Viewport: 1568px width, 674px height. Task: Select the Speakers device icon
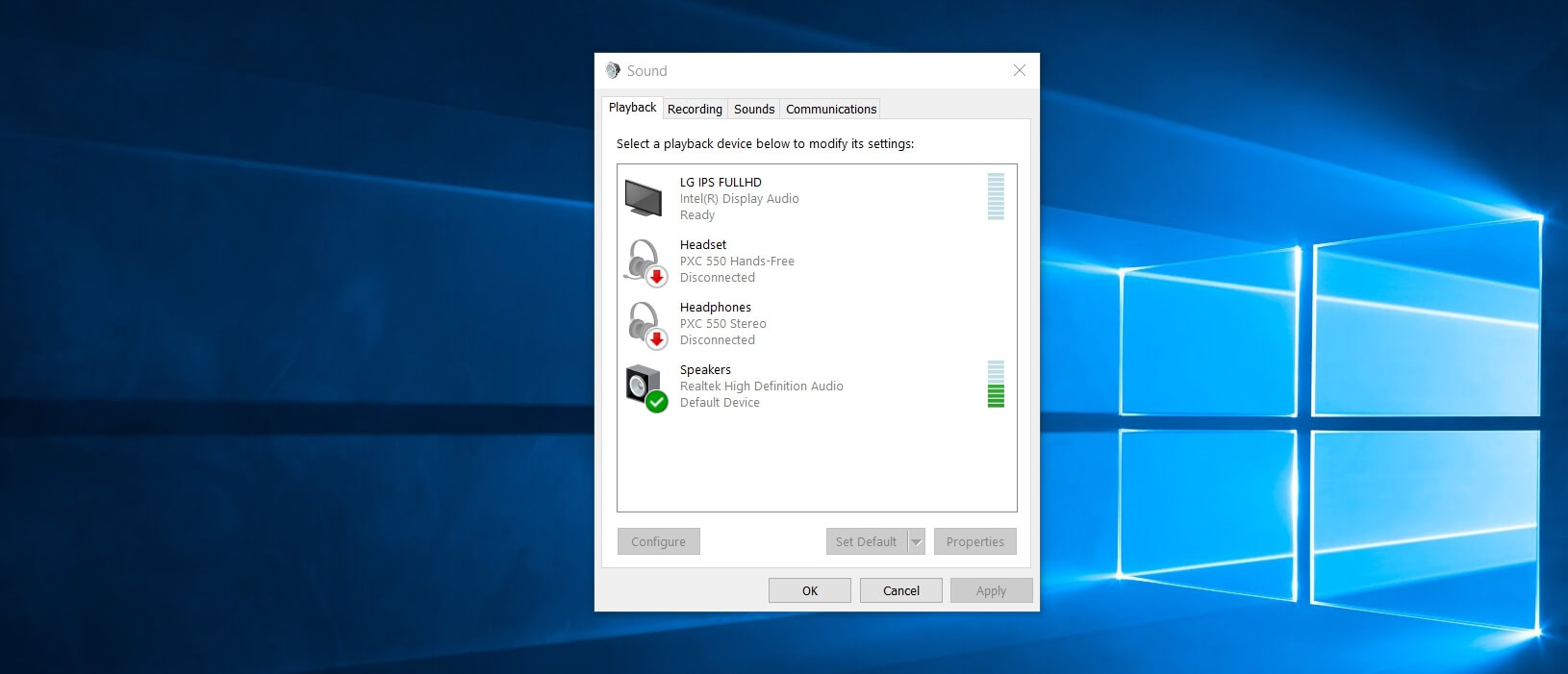coord(645,388)
